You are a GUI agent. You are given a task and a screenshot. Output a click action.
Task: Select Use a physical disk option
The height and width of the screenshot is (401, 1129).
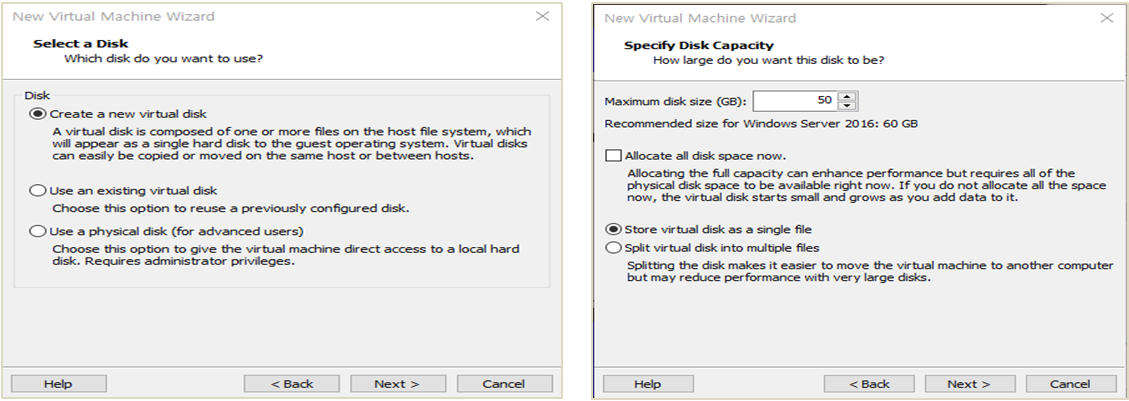[x=39, y=232]
